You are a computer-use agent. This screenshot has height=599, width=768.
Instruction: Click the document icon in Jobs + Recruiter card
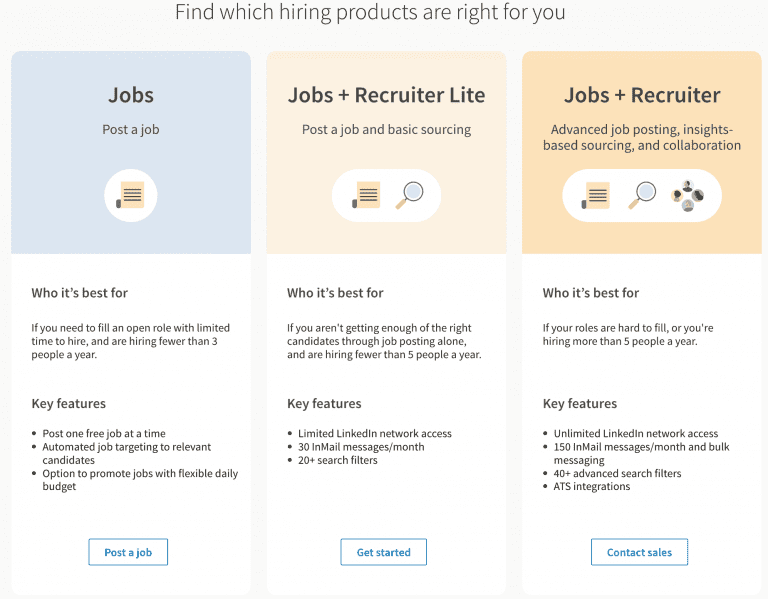pos(598,195)
